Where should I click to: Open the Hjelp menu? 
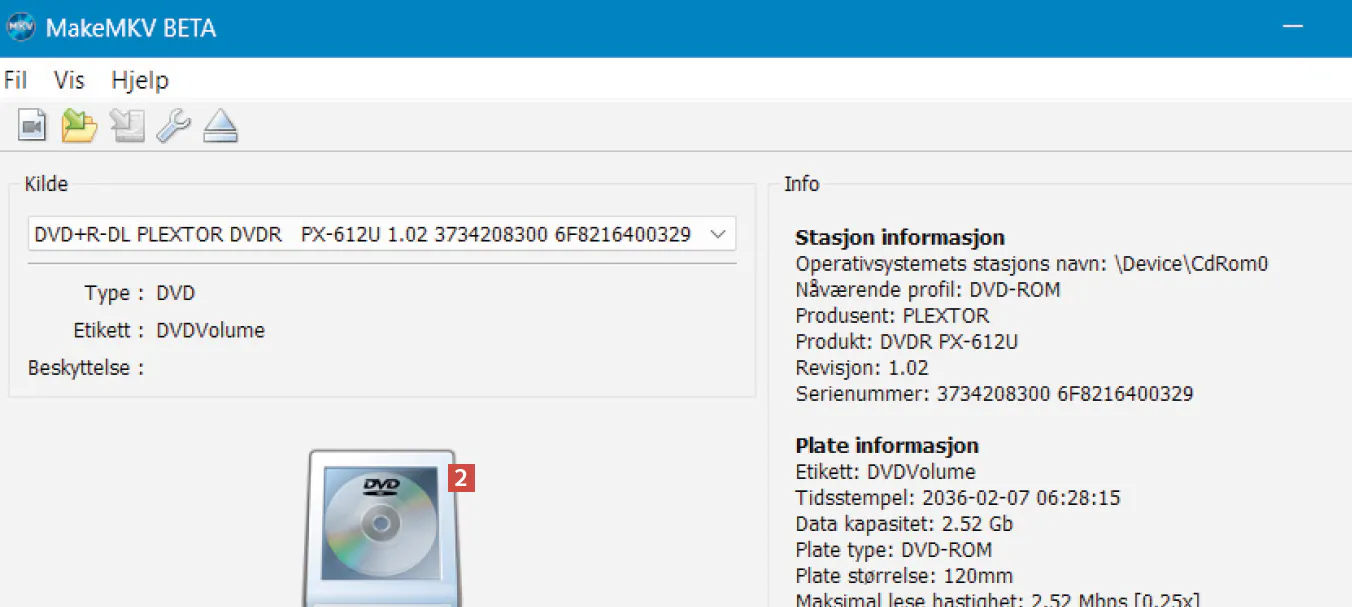pos(140,81)
